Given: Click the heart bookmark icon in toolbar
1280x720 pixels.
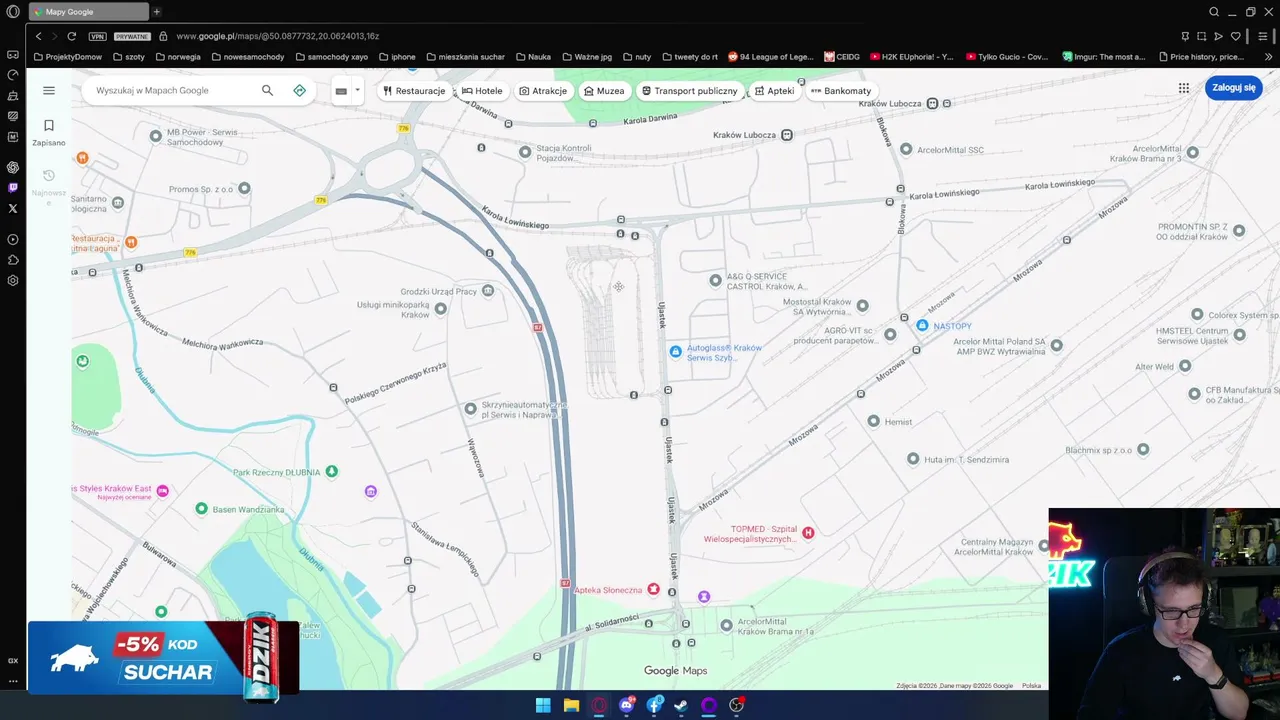Looking at the screenshot, I should [1235, 36].
